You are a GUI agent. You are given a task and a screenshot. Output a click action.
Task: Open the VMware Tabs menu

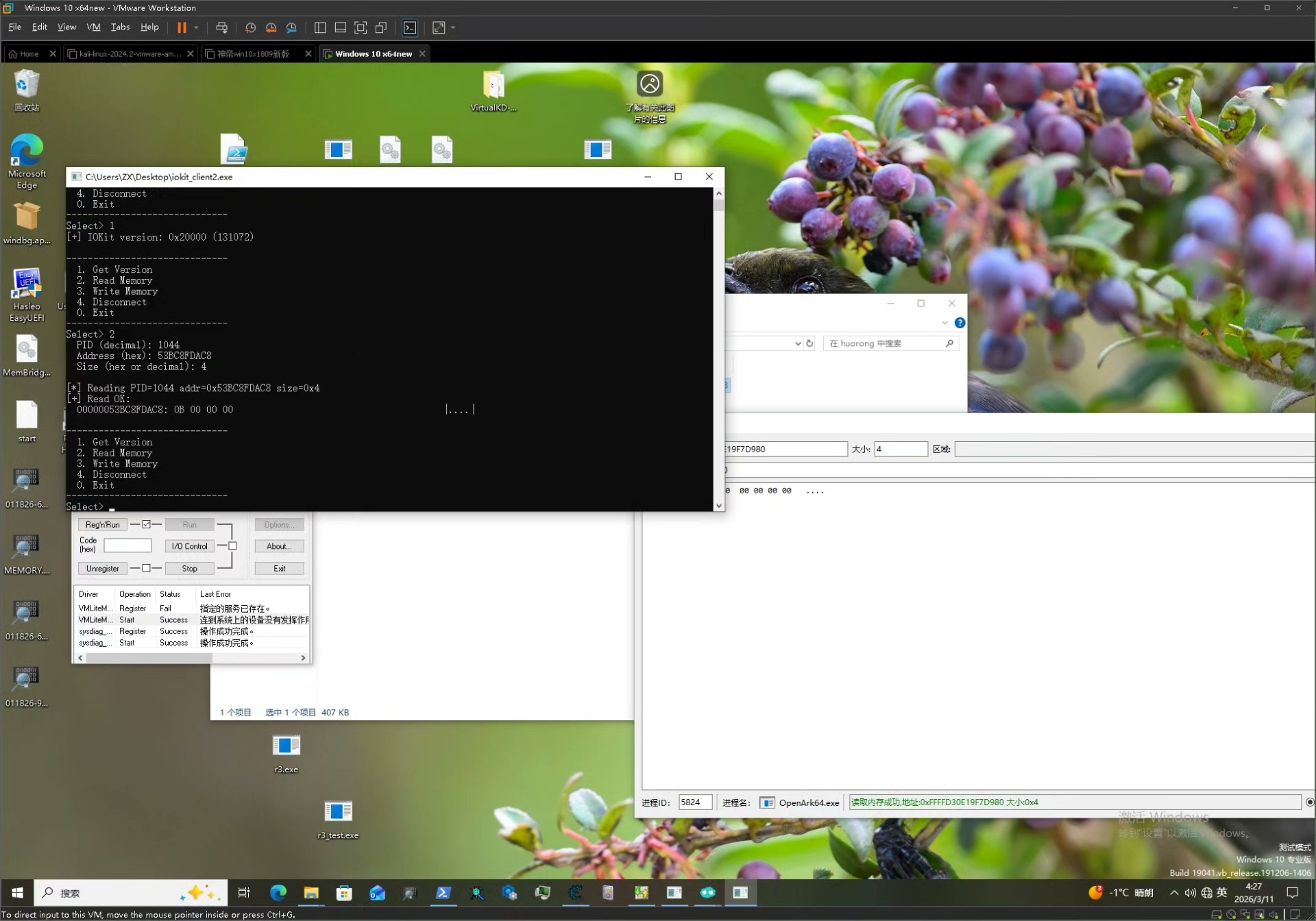click(x=120, y=27)
